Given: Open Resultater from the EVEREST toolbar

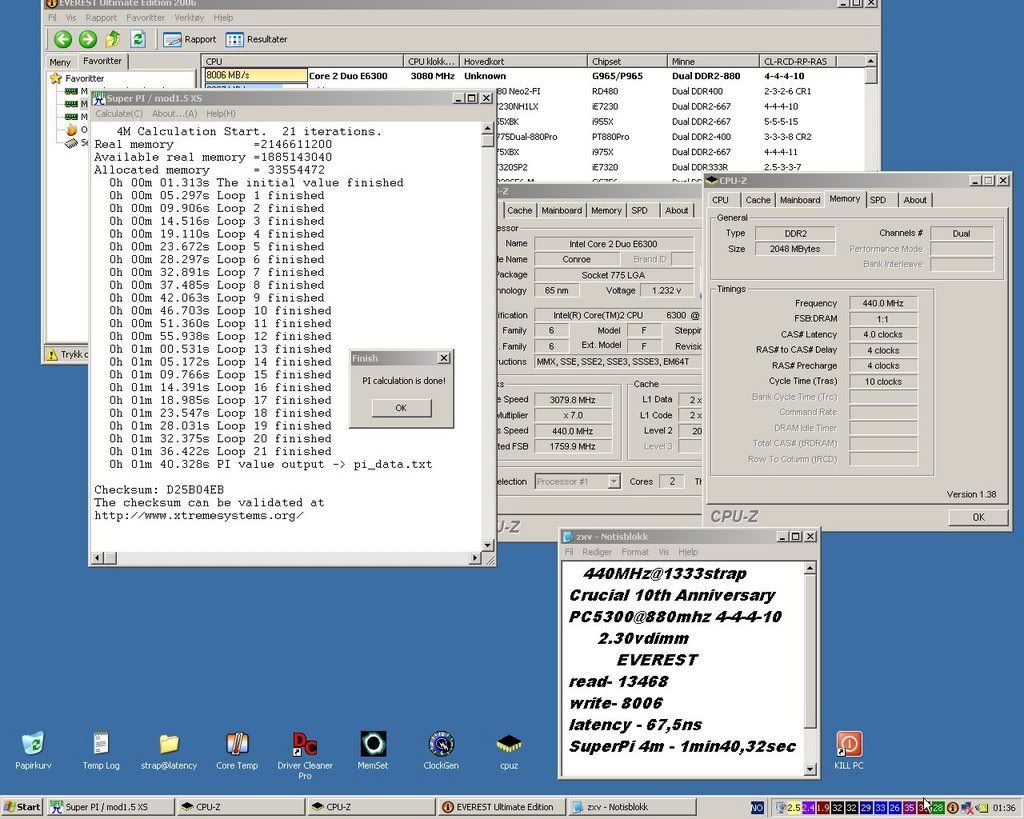Looking at the screenshot, I should [257, 39].
